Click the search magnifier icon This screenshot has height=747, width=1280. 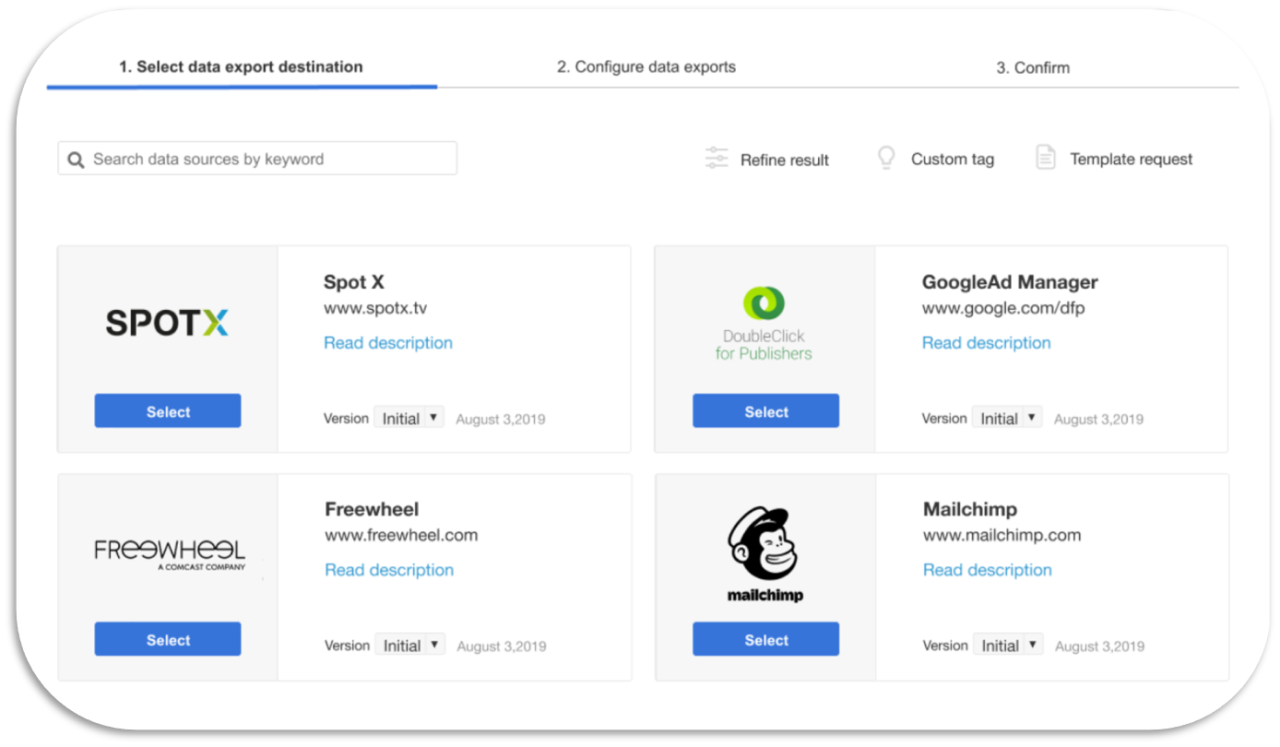coord(76,158)
